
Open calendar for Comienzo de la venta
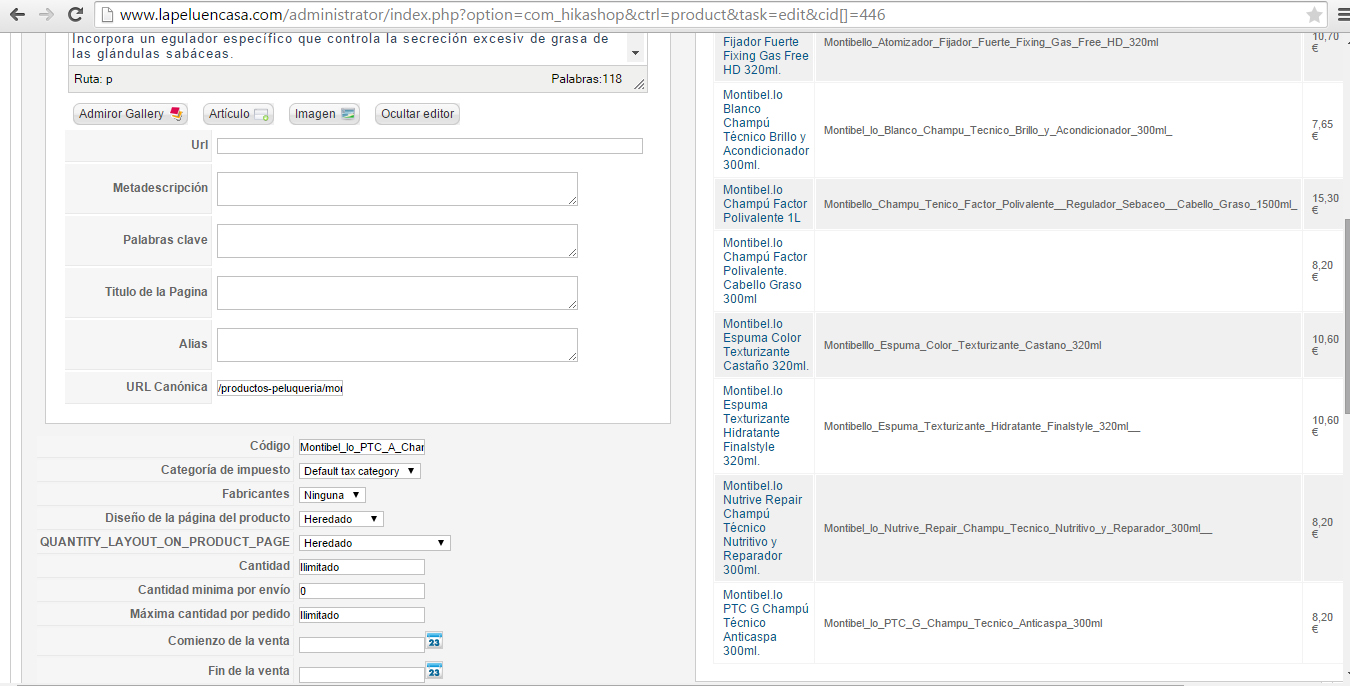point(434,641)
